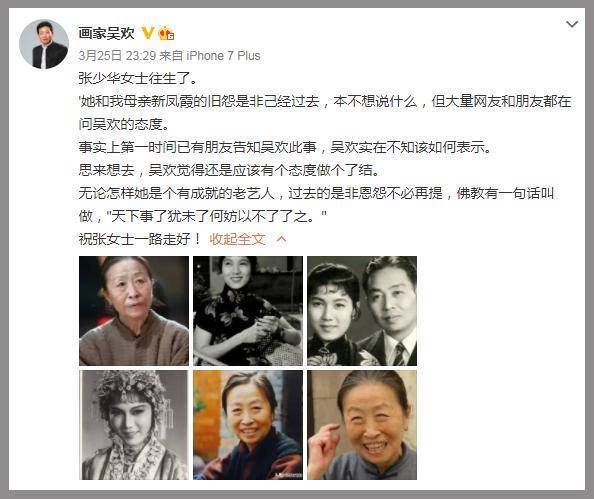594x499 pixels.
Task: Click the farewell line 祝张女士一路走好
Action: click(x=139, y=239)
